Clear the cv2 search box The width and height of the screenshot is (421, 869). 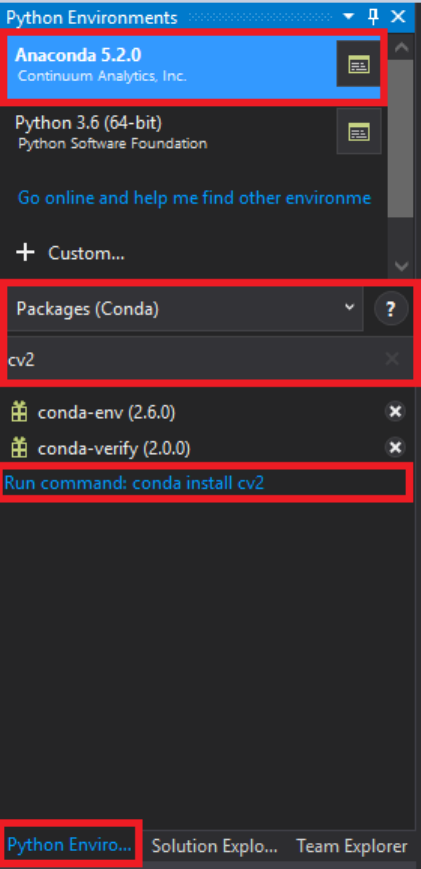click(x=392, y=359)
